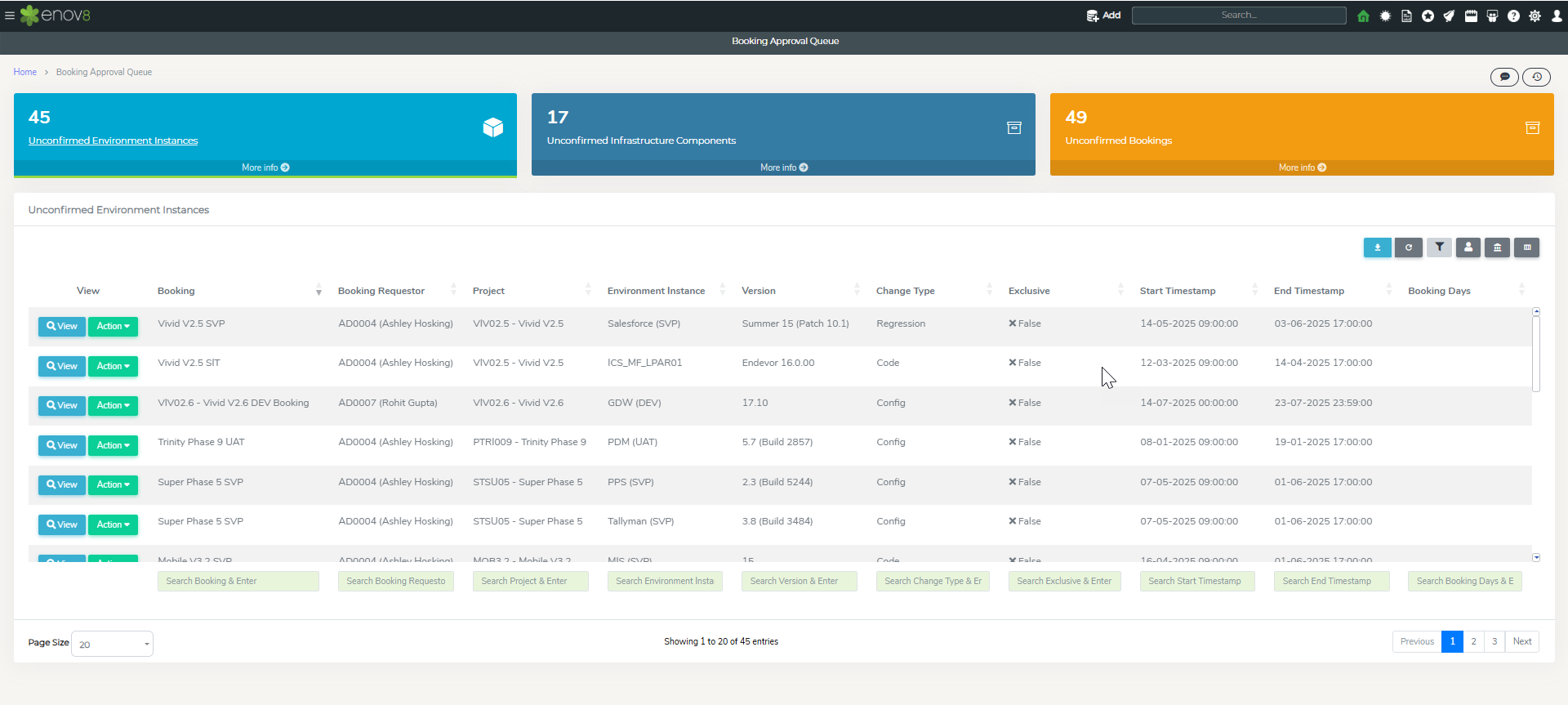Open Unconfirmed Bookings orange card More info
This screenshot has width=1568, height=705.
tap(1302, 167)
